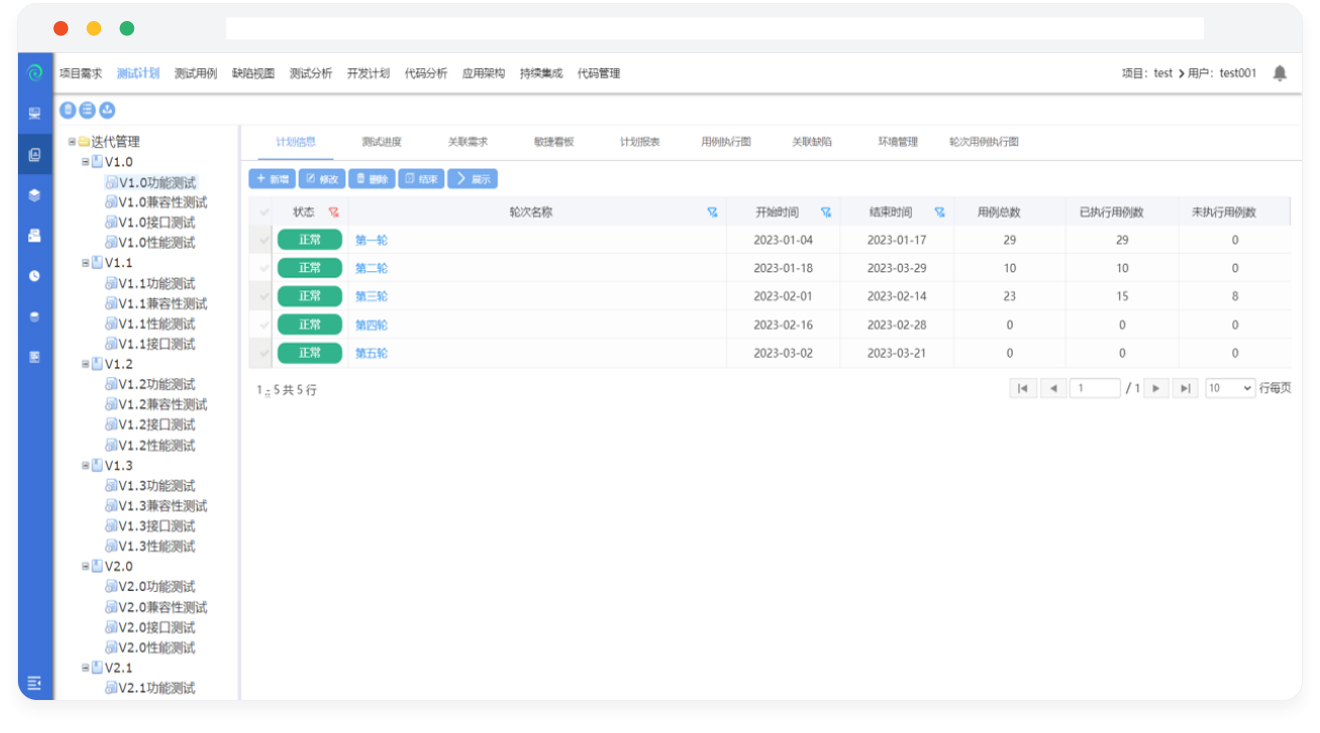Collapse the V2.0 tree node
1320x733 pixels.
pos(86,566)
